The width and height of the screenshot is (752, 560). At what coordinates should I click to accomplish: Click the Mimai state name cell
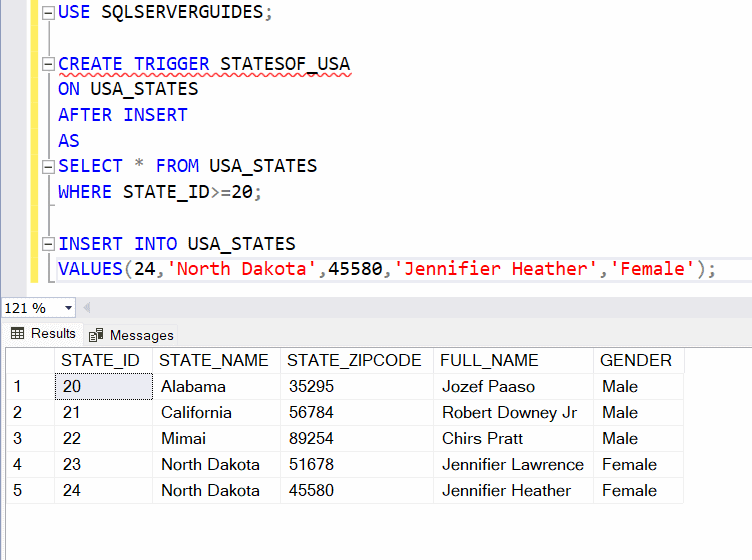click(x=216, y=438)
